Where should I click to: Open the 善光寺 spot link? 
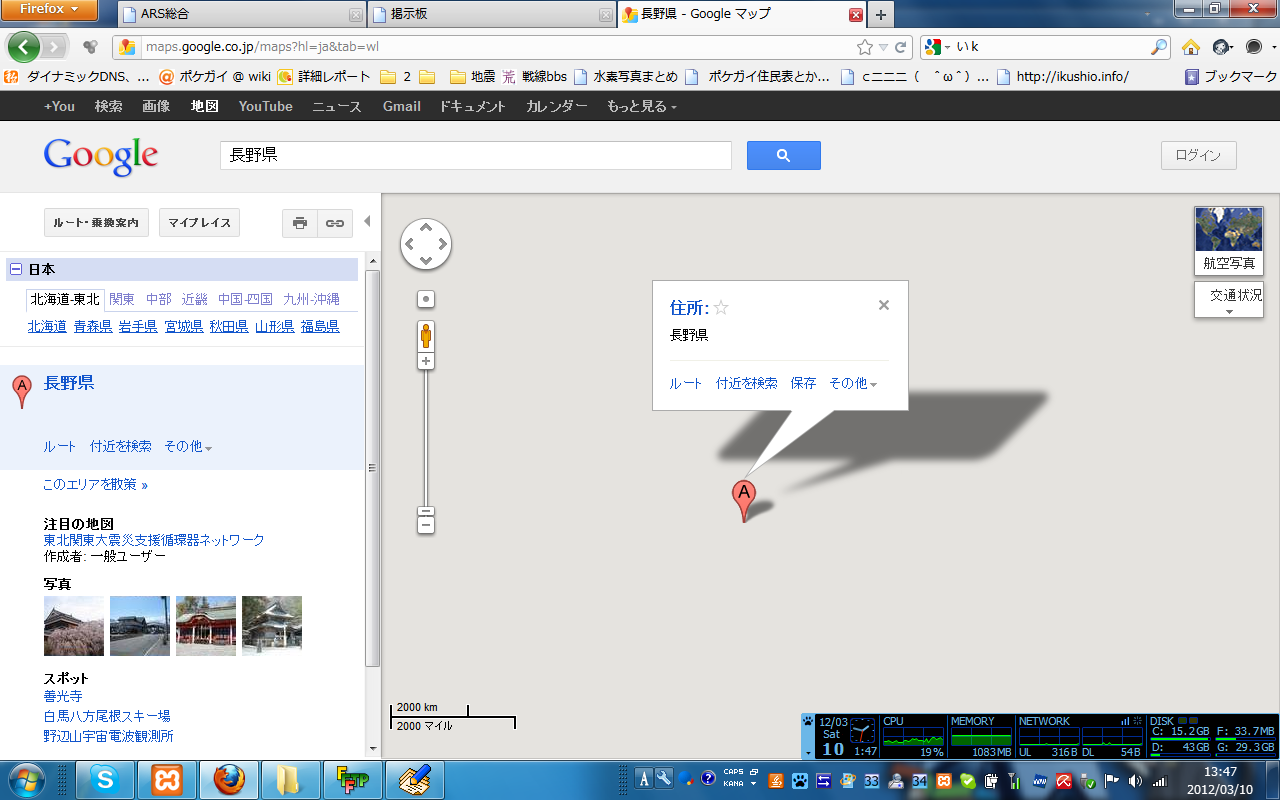point(62,696)
